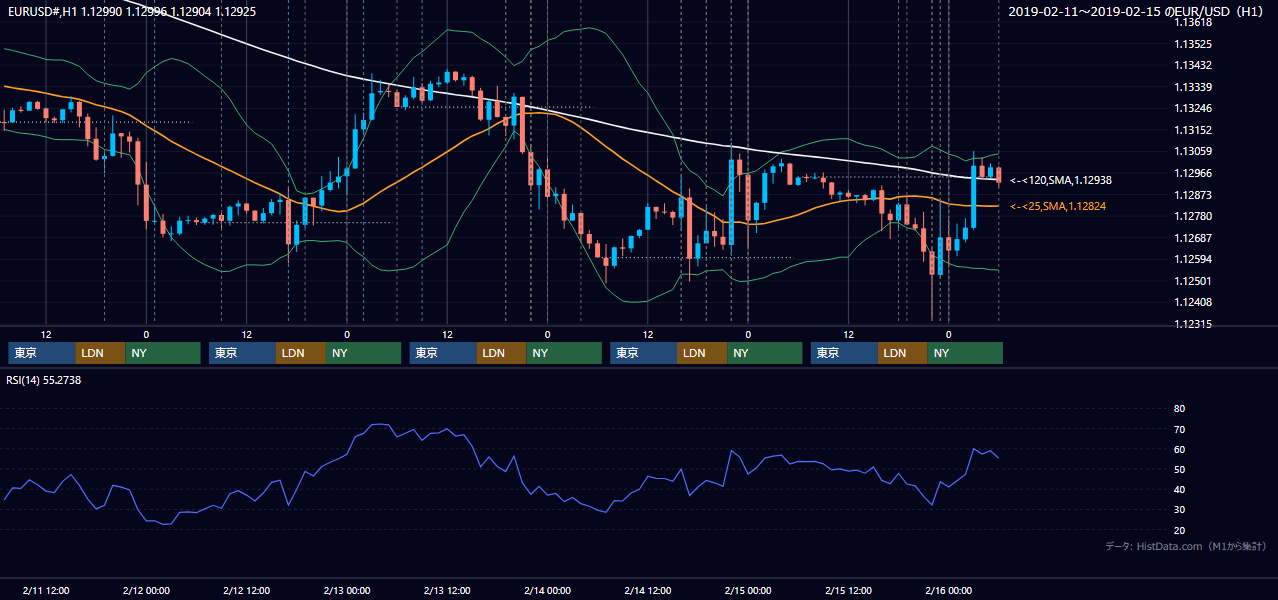Select the 2/15 00:00 time axis label

[748, 591]
